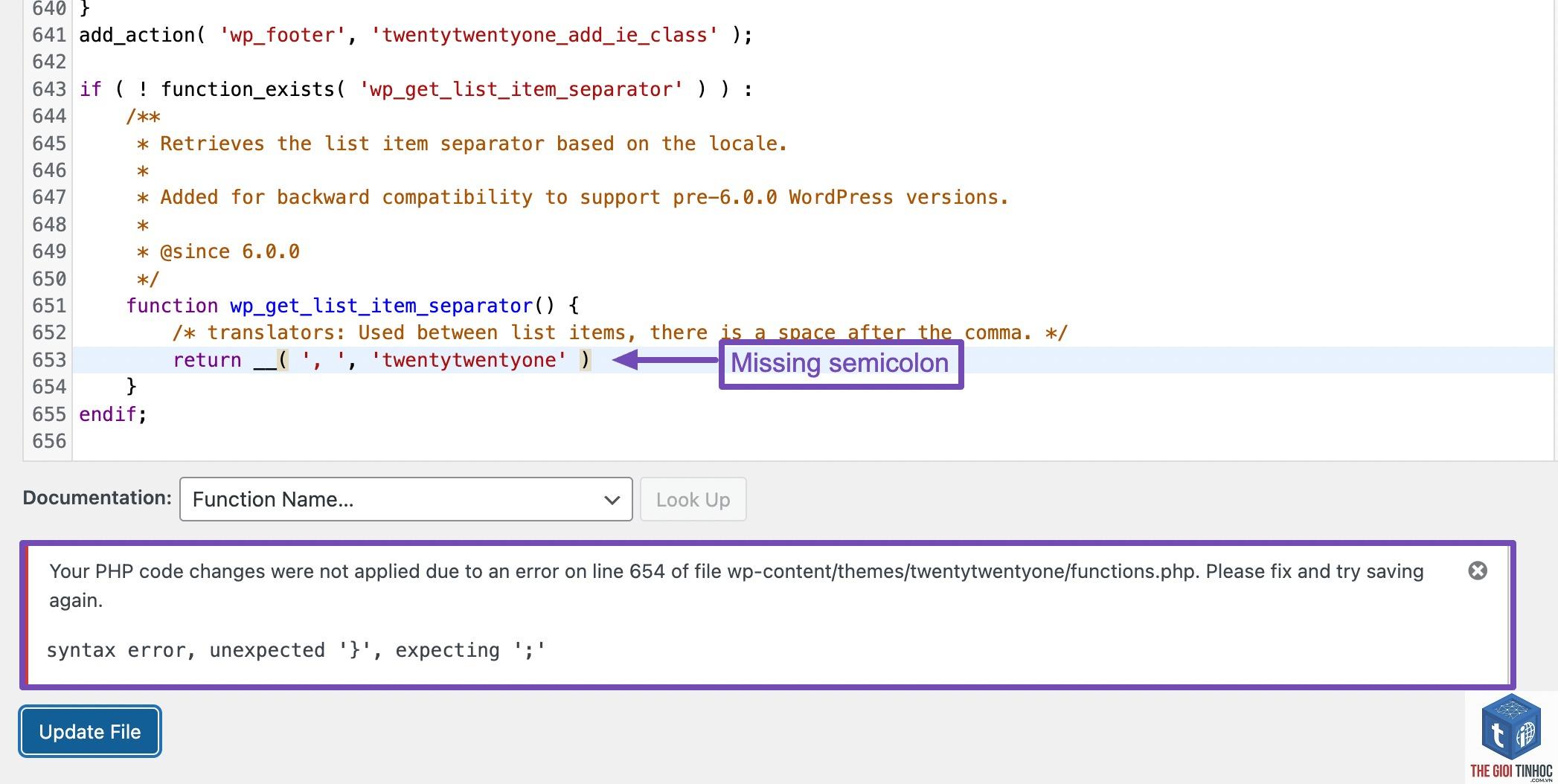Click line number 643 in the gutter

[49, 89]
